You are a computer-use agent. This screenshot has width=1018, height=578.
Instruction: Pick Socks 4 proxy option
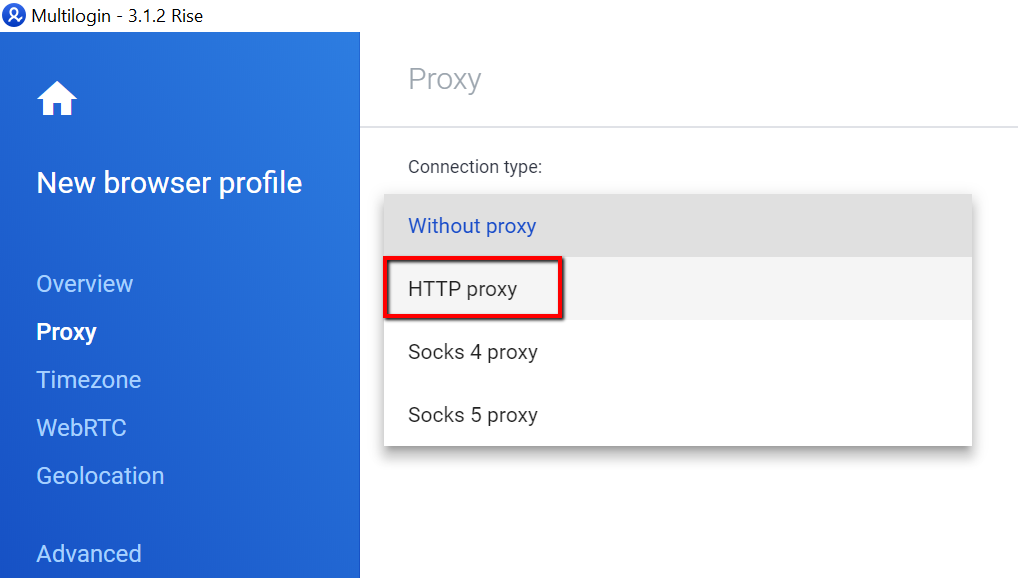(678, 351)
